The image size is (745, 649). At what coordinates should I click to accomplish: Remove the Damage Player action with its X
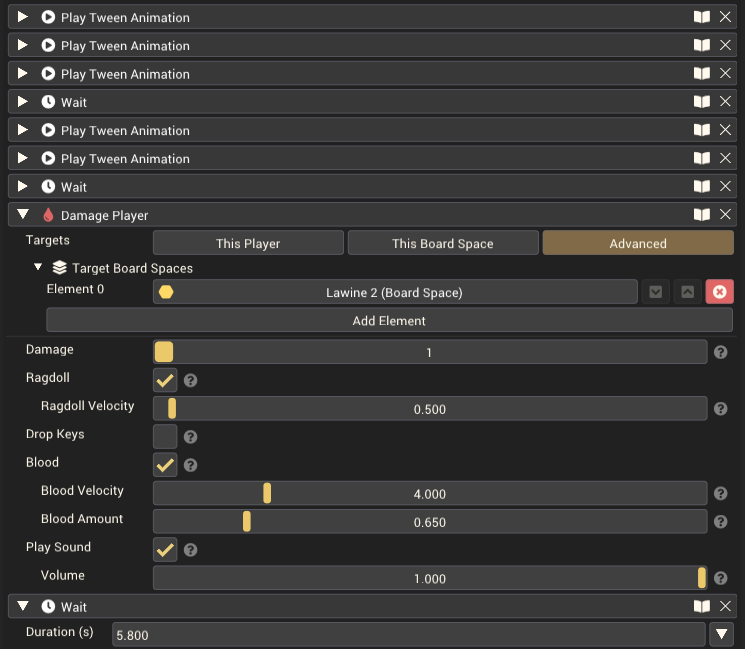pos(725,215)
